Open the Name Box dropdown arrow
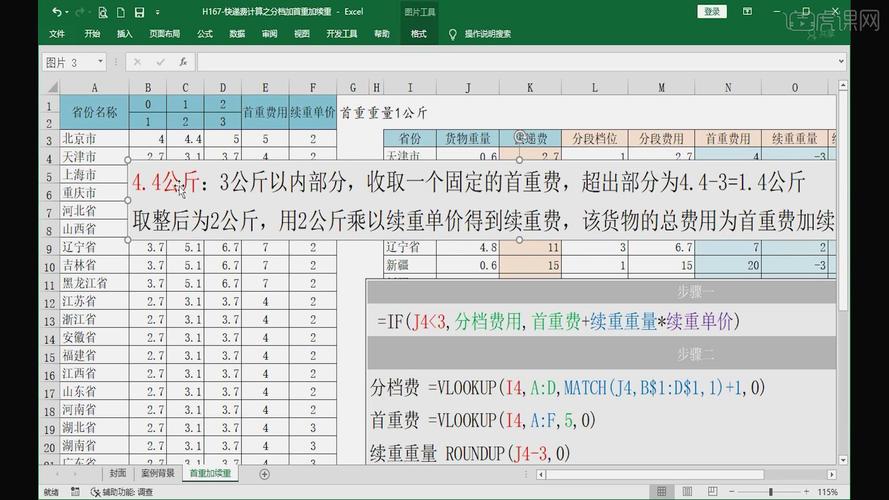The image size is (889, 500). tap(100, 61)
